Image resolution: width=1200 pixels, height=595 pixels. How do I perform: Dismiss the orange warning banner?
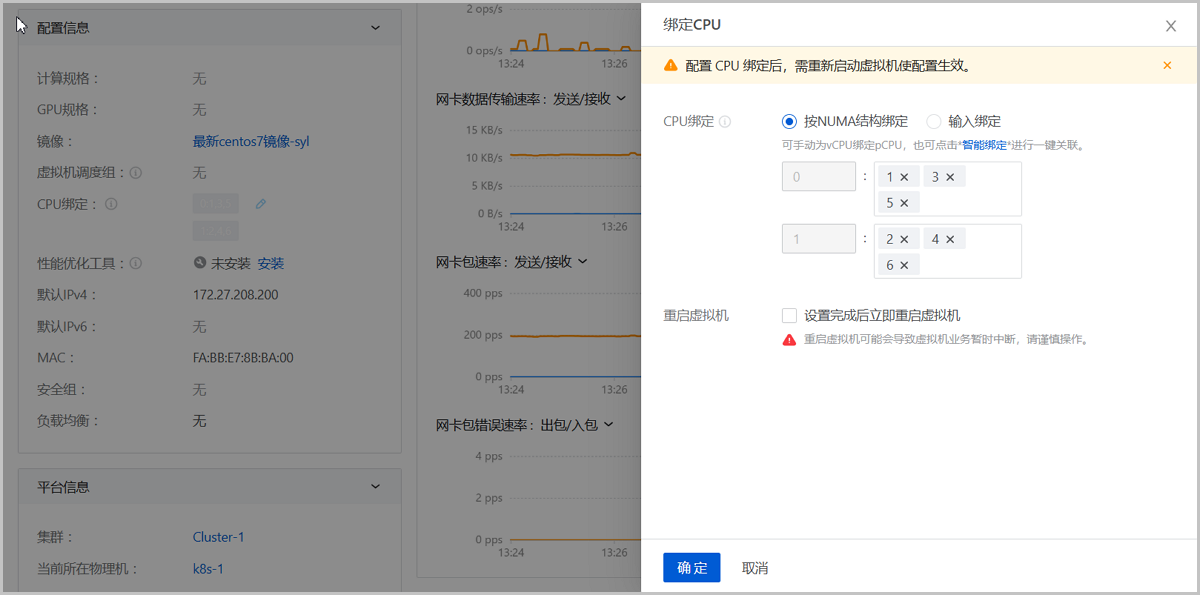click(1167, 65)
